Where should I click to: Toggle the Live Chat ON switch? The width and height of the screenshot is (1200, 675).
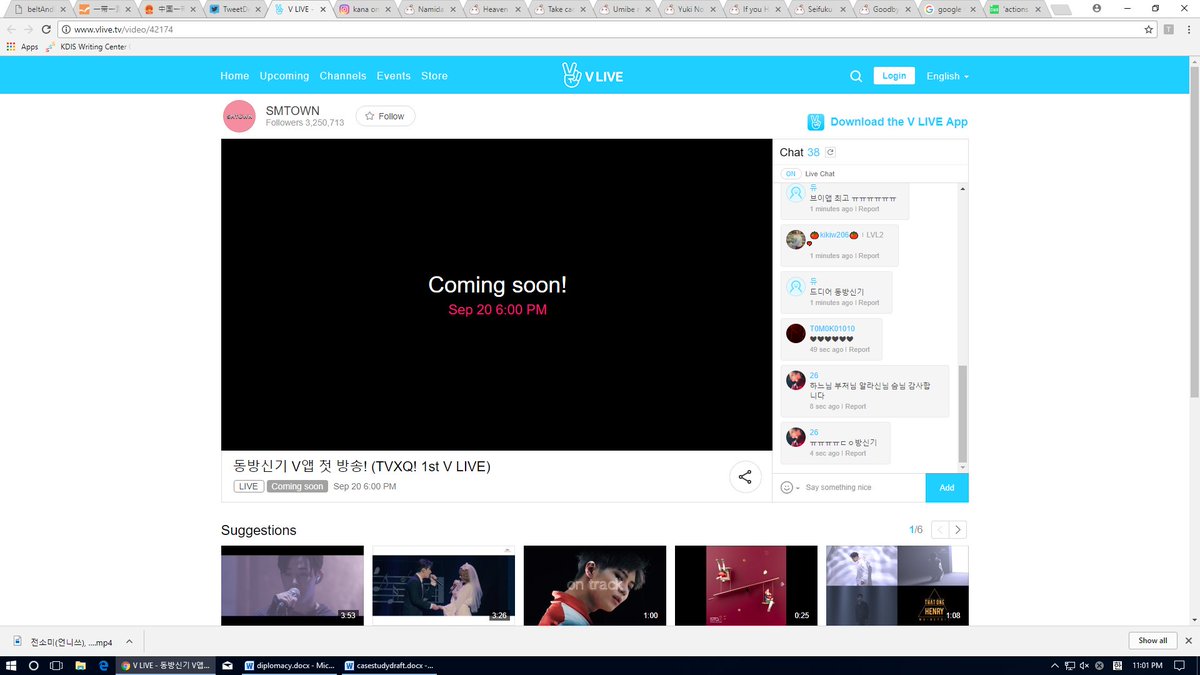(790, 174)
